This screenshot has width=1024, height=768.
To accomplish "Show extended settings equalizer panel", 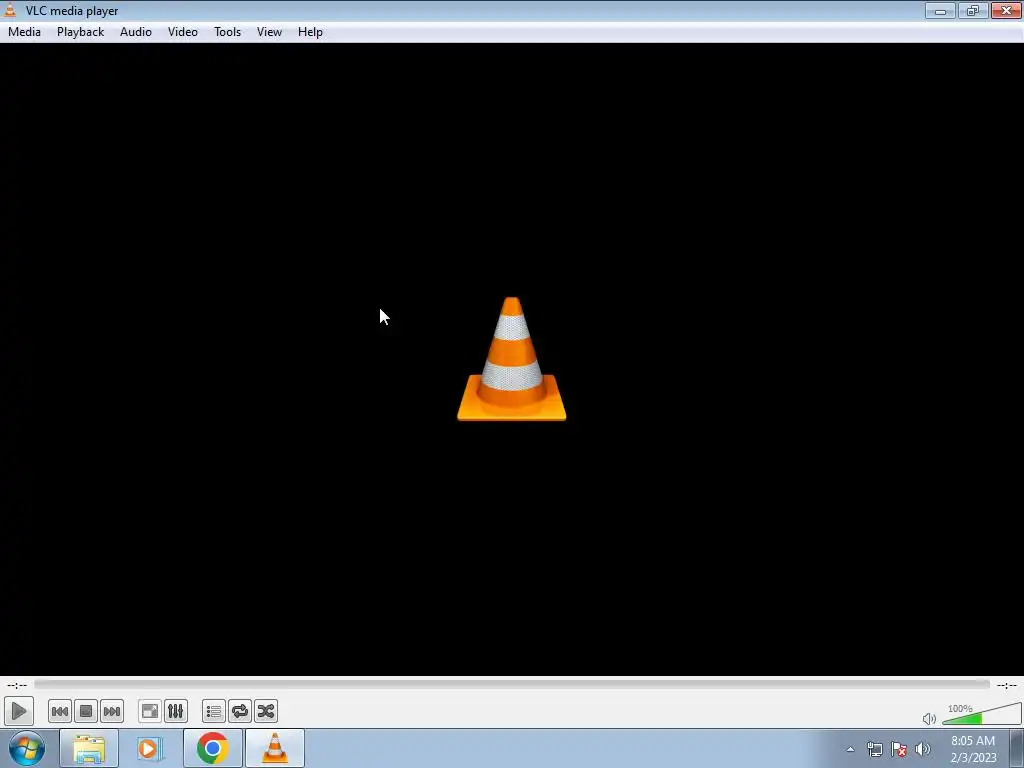I will click(176, 711).
